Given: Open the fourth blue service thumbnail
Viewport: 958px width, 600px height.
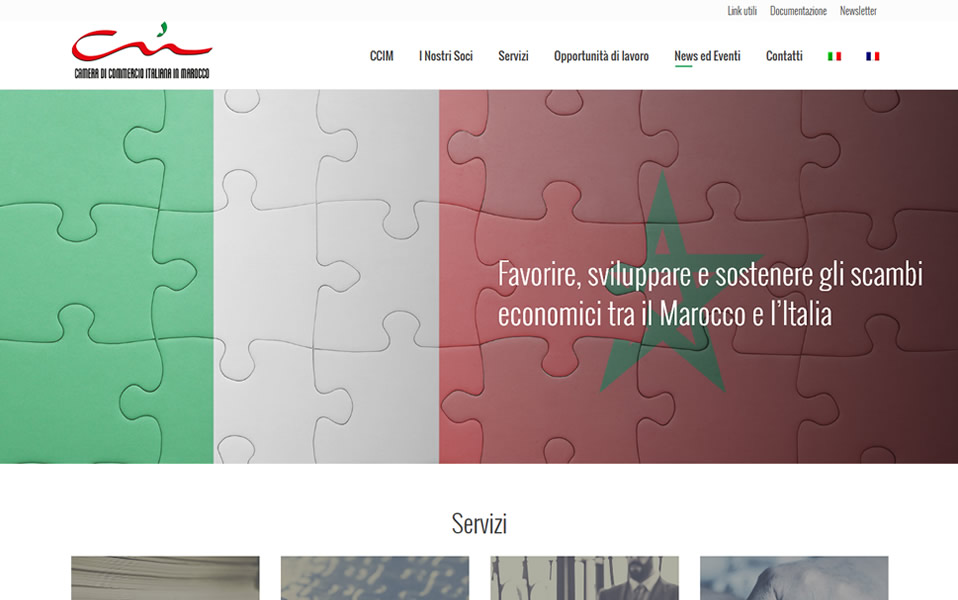Looking at the screenshot, I should (x=794, y=578).
